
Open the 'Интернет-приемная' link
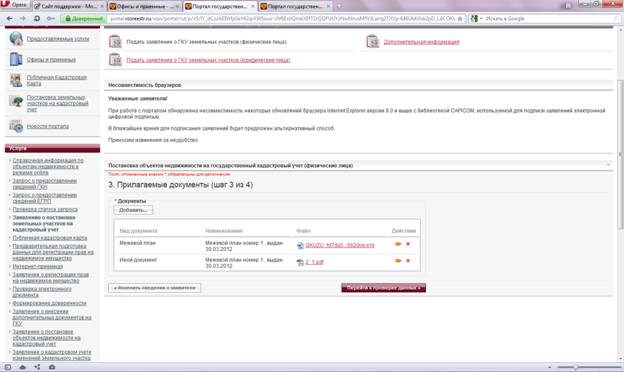tap(38, 267)
